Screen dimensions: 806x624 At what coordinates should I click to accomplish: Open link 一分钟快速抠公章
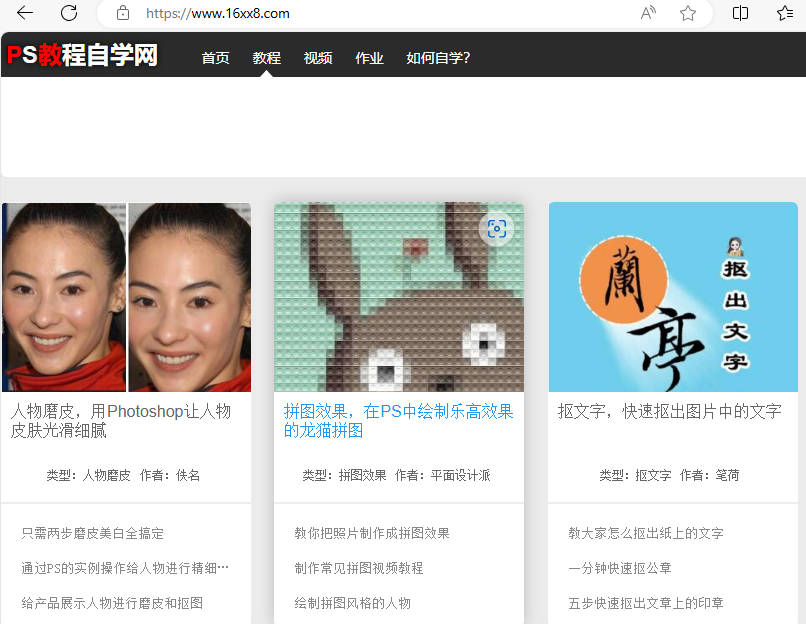620,568
